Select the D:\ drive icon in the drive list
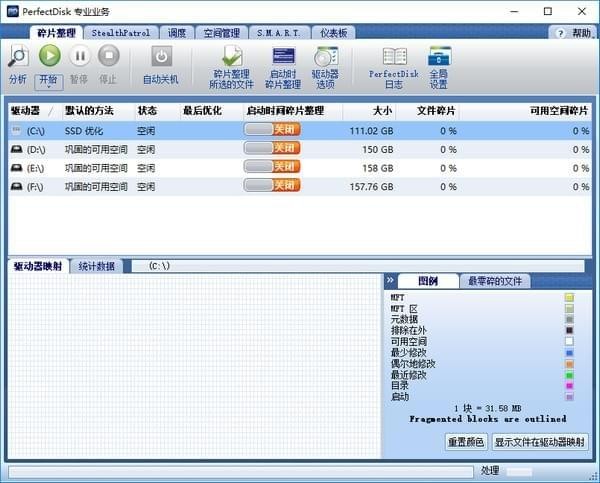600x483 pixels. point(16,149)
